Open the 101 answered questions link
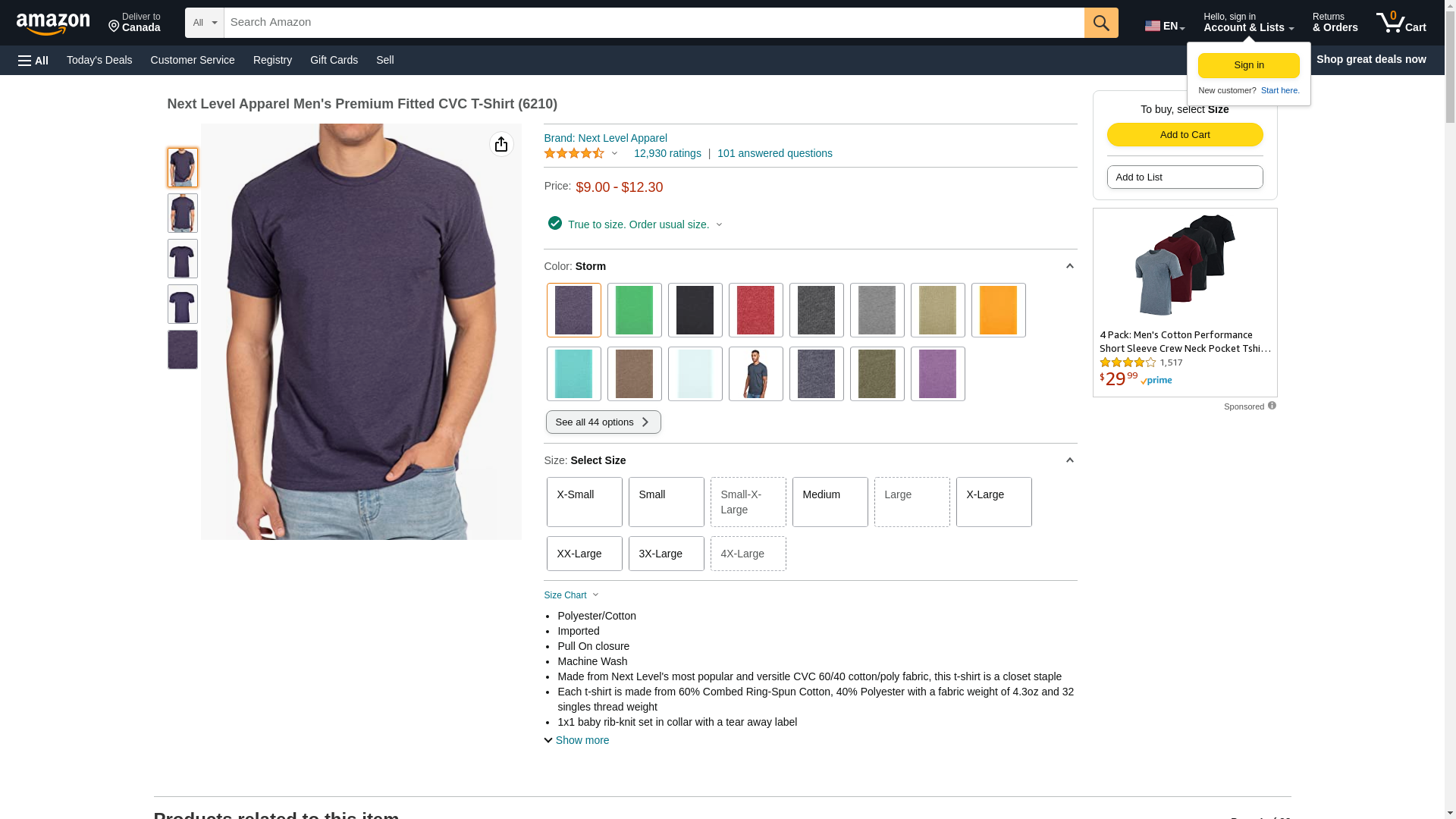This screenshot has width=1456, height=819. 774,153
